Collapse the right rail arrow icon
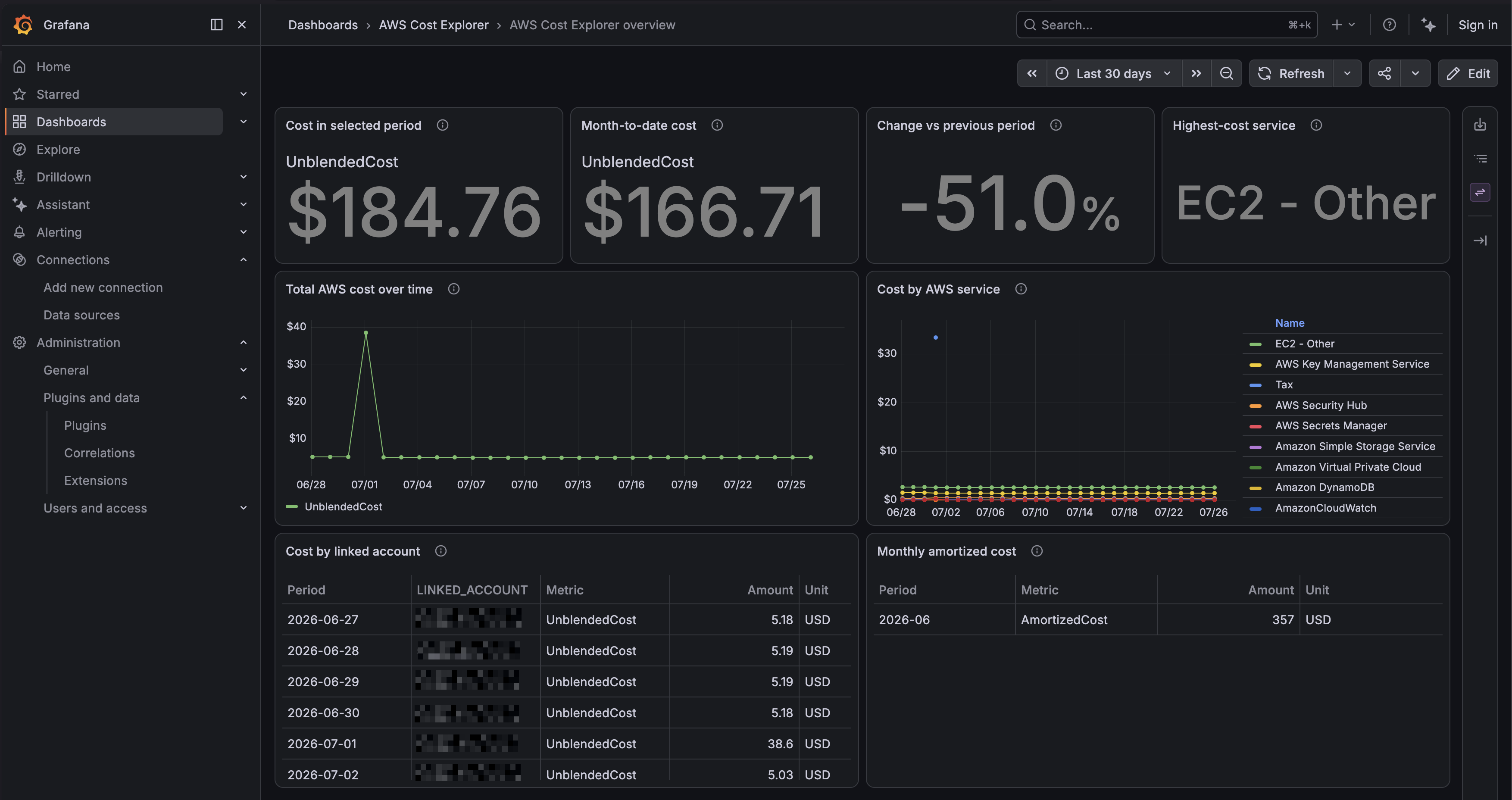Viewport: 1512px width, 800px height. [1480, 241]
